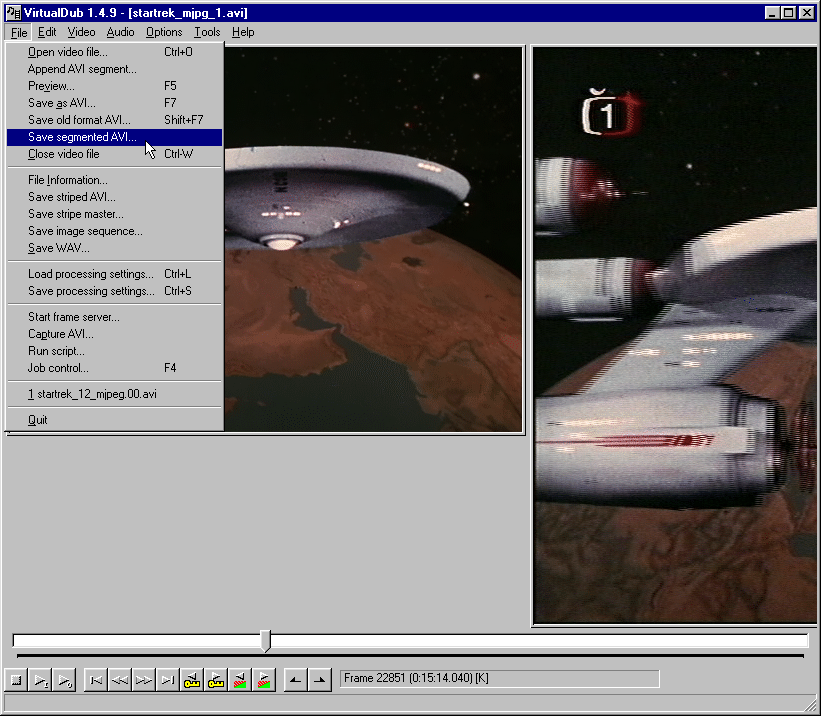Select Start frame server...
Screen dimensions: 821x716
tap(115, 317)
